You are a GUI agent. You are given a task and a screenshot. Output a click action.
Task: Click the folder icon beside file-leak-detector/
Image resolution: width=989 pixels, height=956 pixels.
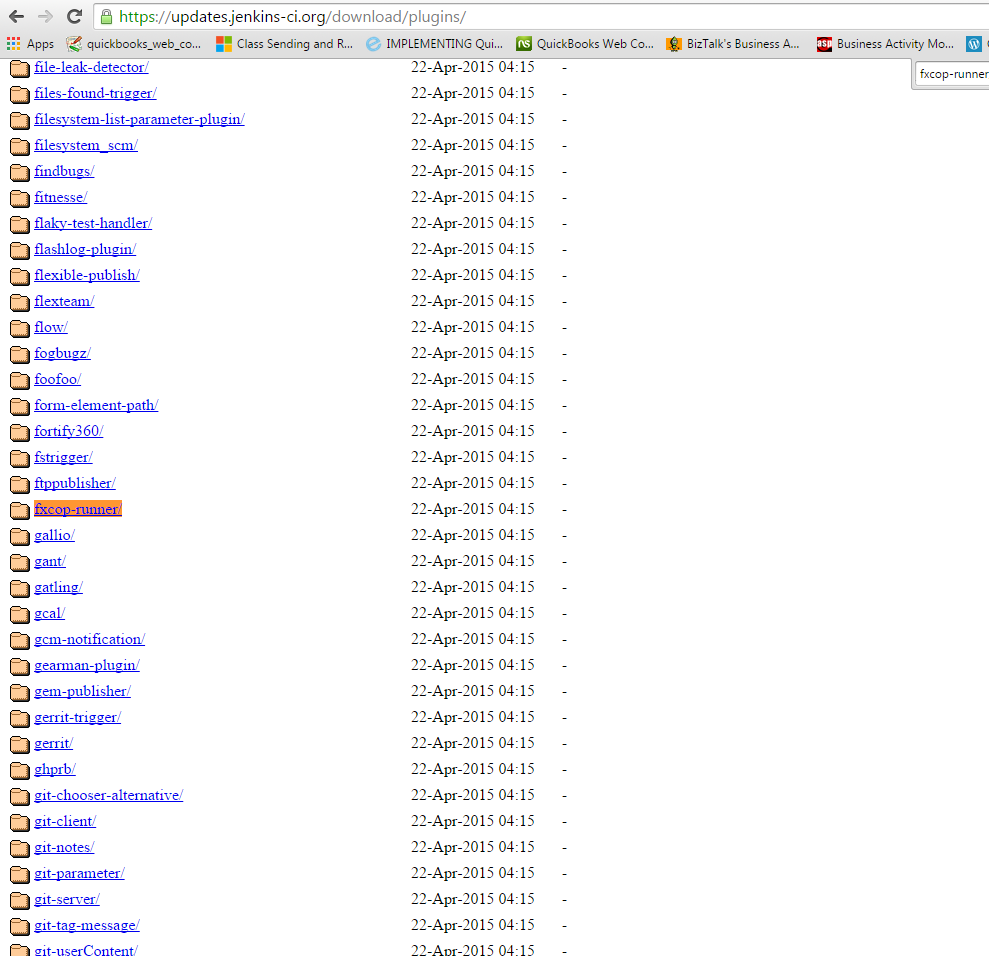tap(20, 68)
